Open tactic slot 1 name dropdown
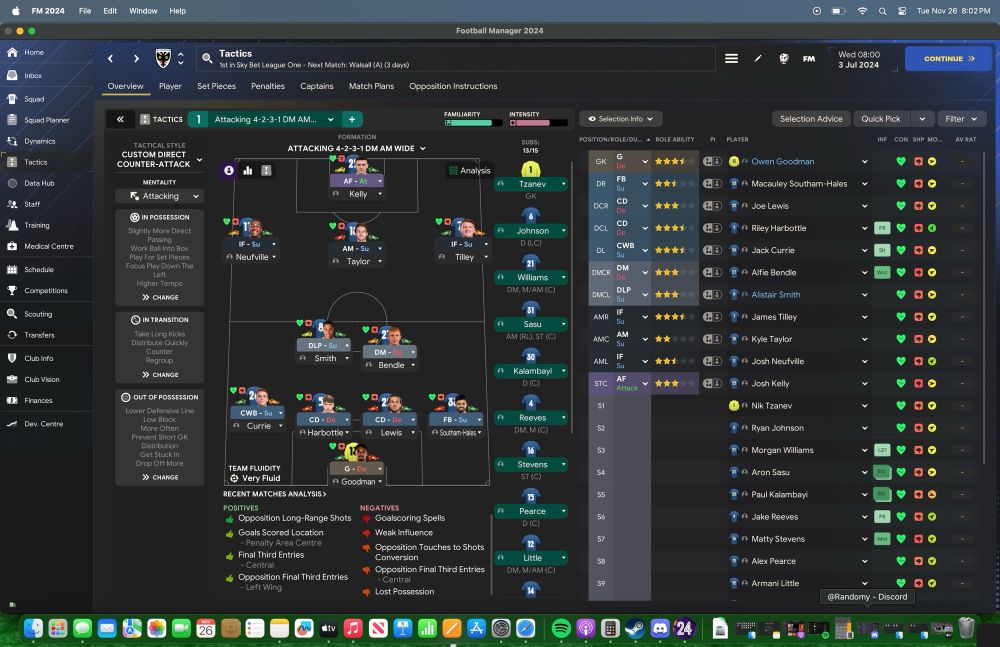Screen dimensions: 1000x647 tap(273, 119)
